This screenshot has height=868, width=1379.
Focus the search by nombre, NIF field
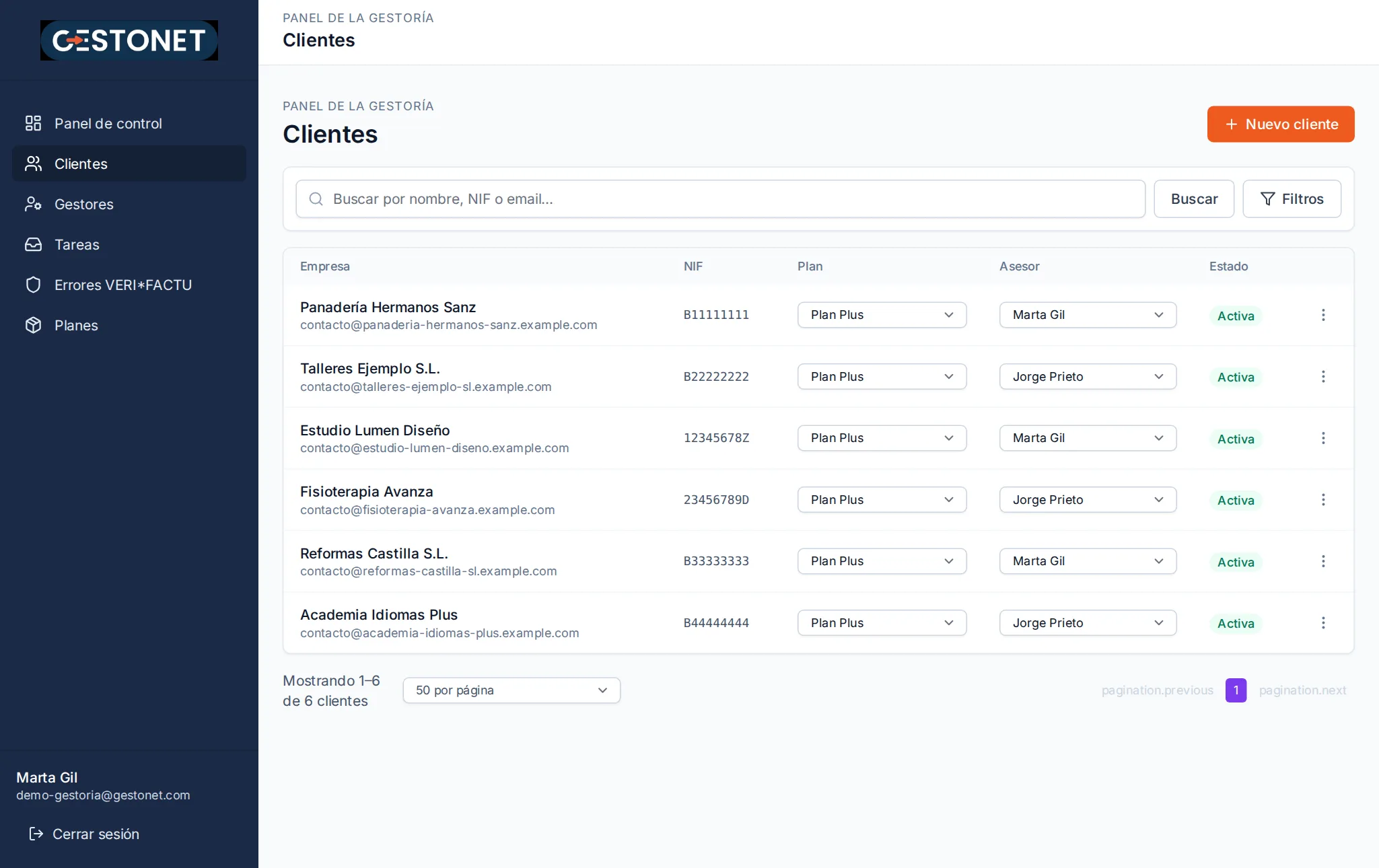click(720, 198)
